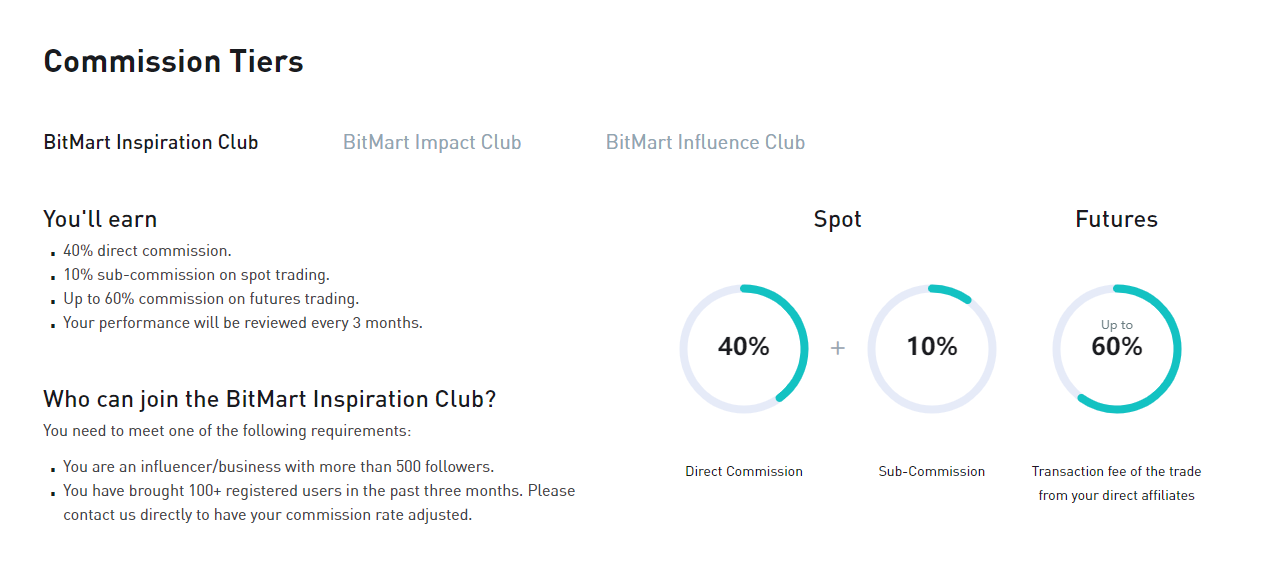
Task: Click "Up to 60% commission on futures" bullet
Action: [211, 299]
